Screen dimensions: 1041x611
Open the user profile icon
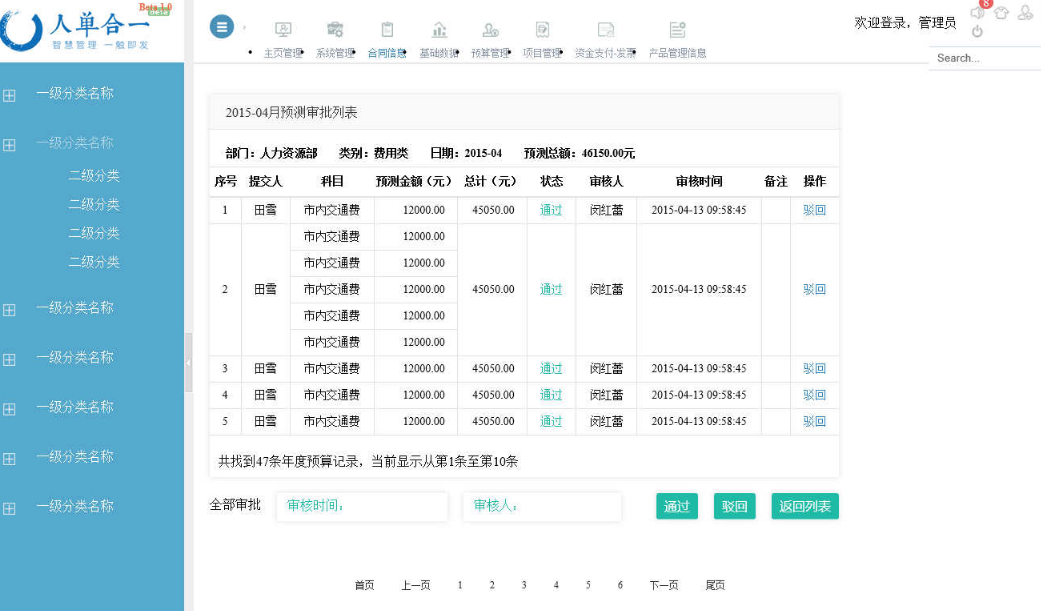point(1025,14)
